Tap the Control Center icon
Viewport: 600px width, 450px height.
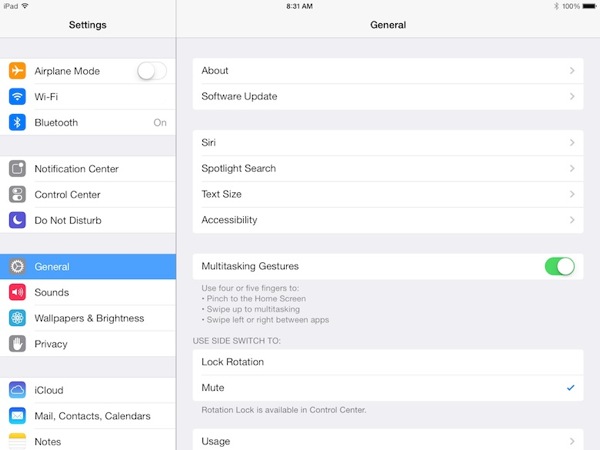(x=17, y=195)
